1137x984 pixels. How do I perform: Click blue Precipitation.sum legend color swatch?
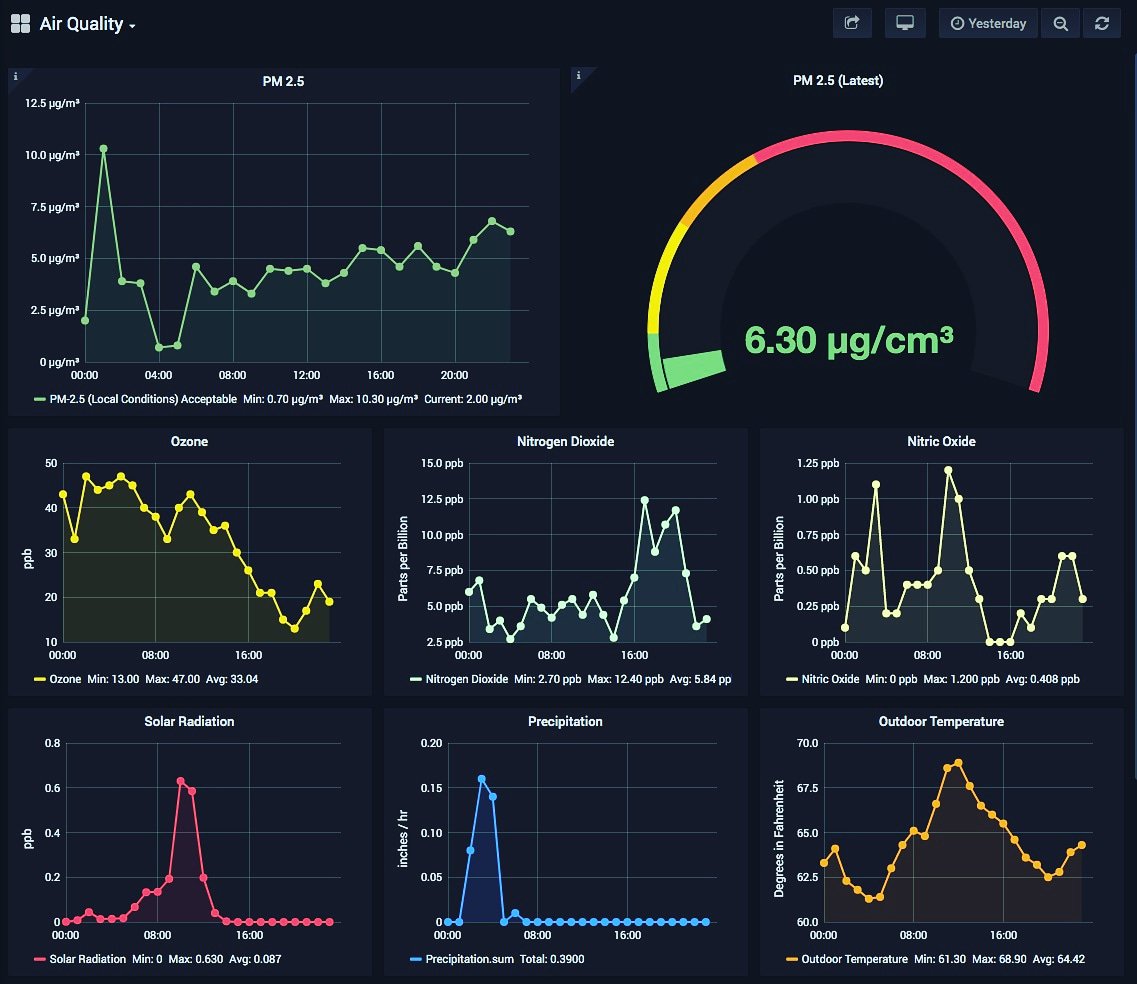(x=415, y=959)
